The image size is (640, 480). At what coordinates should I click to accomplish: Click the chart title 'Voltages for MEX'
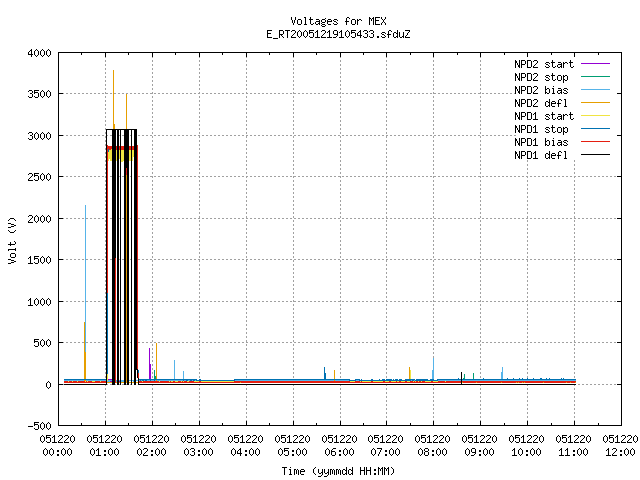coord(338,21)
